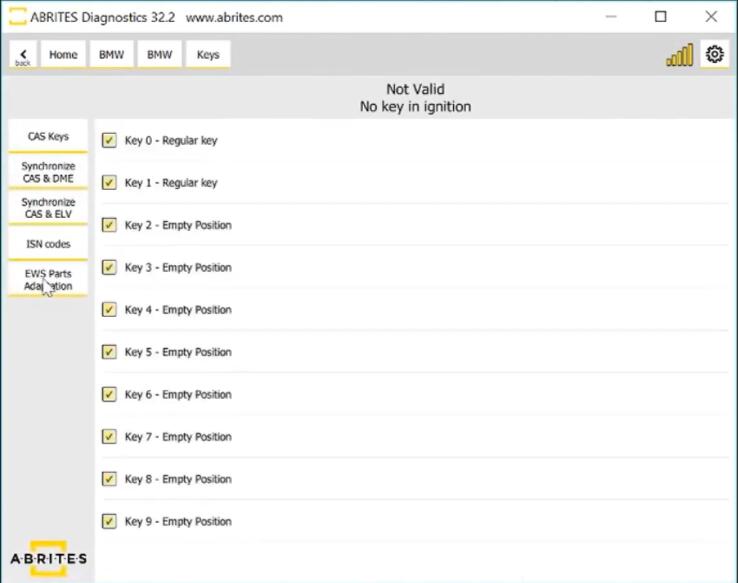
Task: Open the settings gear icon
Action: pos(714,55)
